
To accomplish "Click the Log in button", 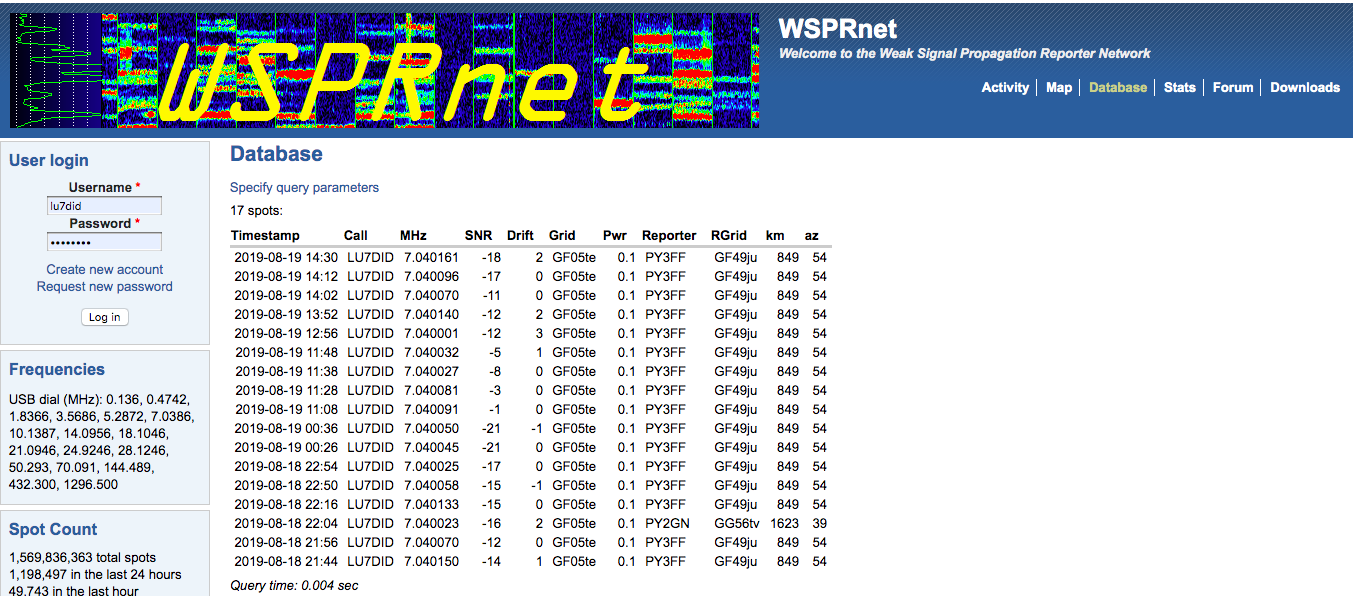I will [104, 317].
